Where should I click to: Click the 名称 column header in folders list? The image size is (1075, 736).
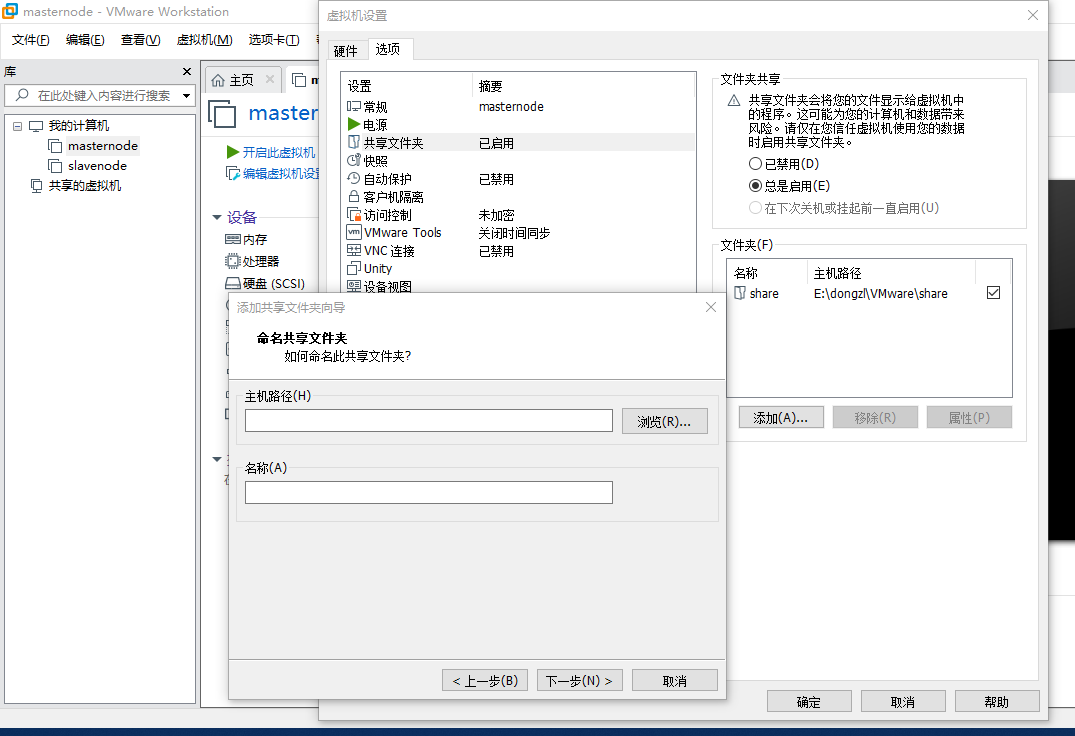point(746,273)
